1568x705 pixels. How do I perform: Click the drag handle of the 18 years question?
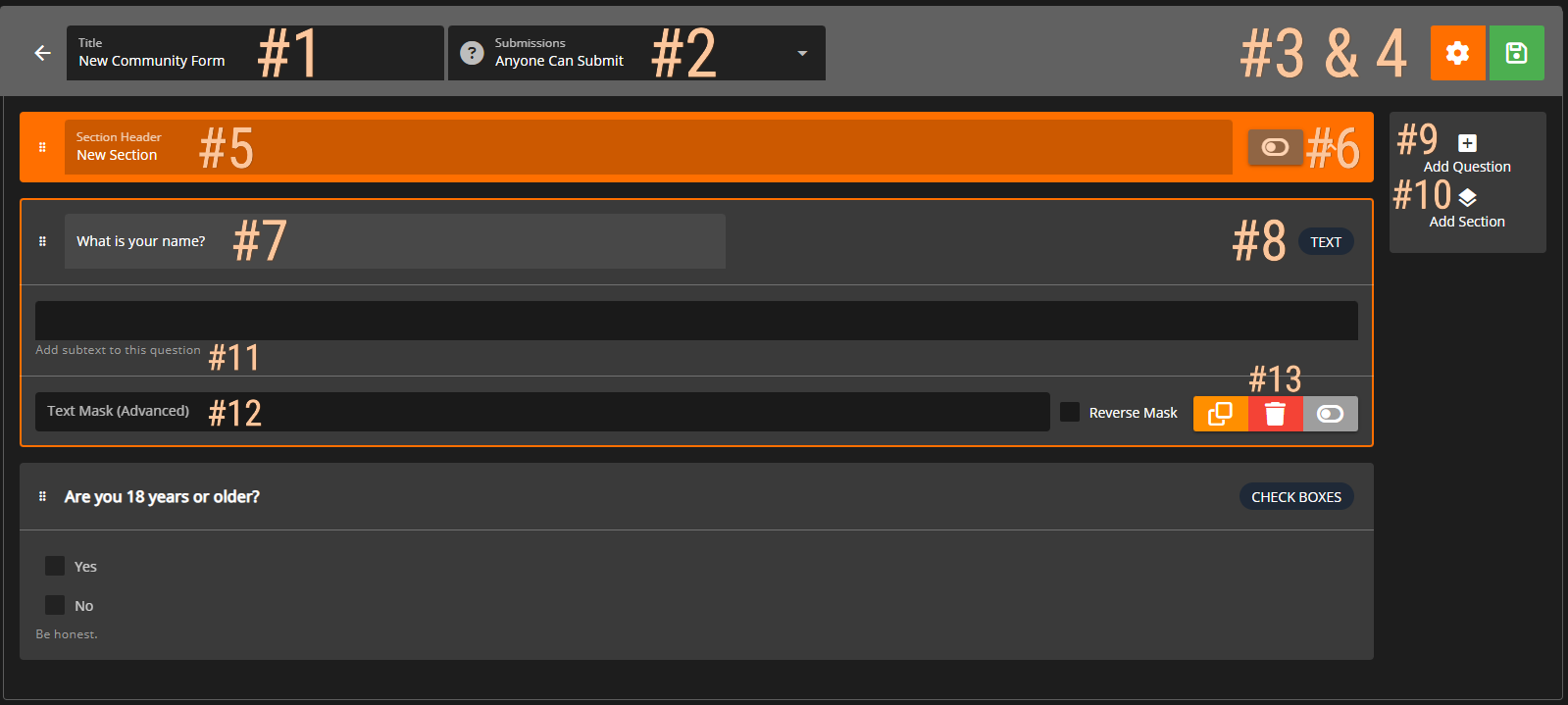point(42,496)
